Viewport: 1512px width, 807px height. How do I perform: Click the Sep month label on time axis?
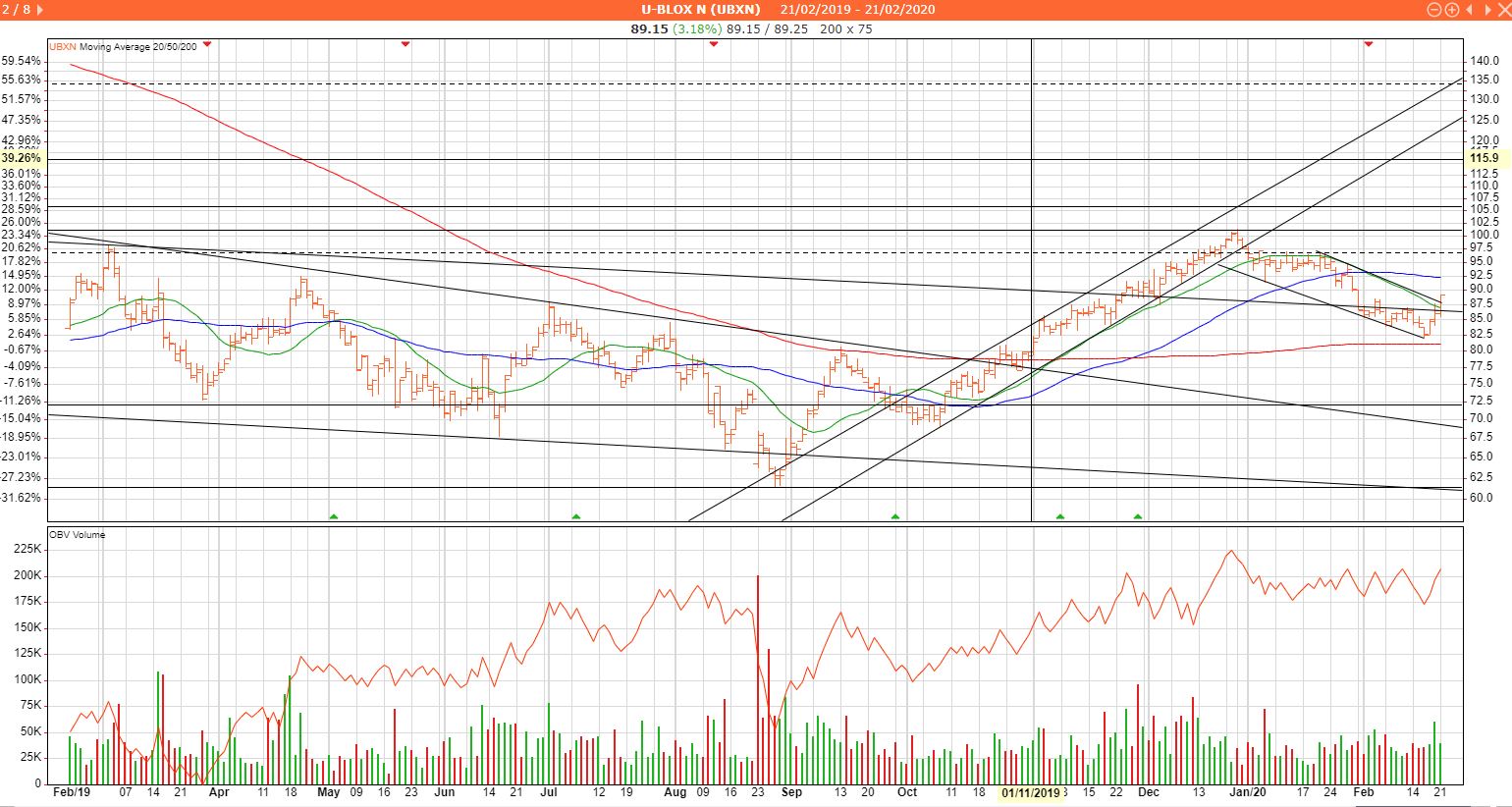point(792,791)
